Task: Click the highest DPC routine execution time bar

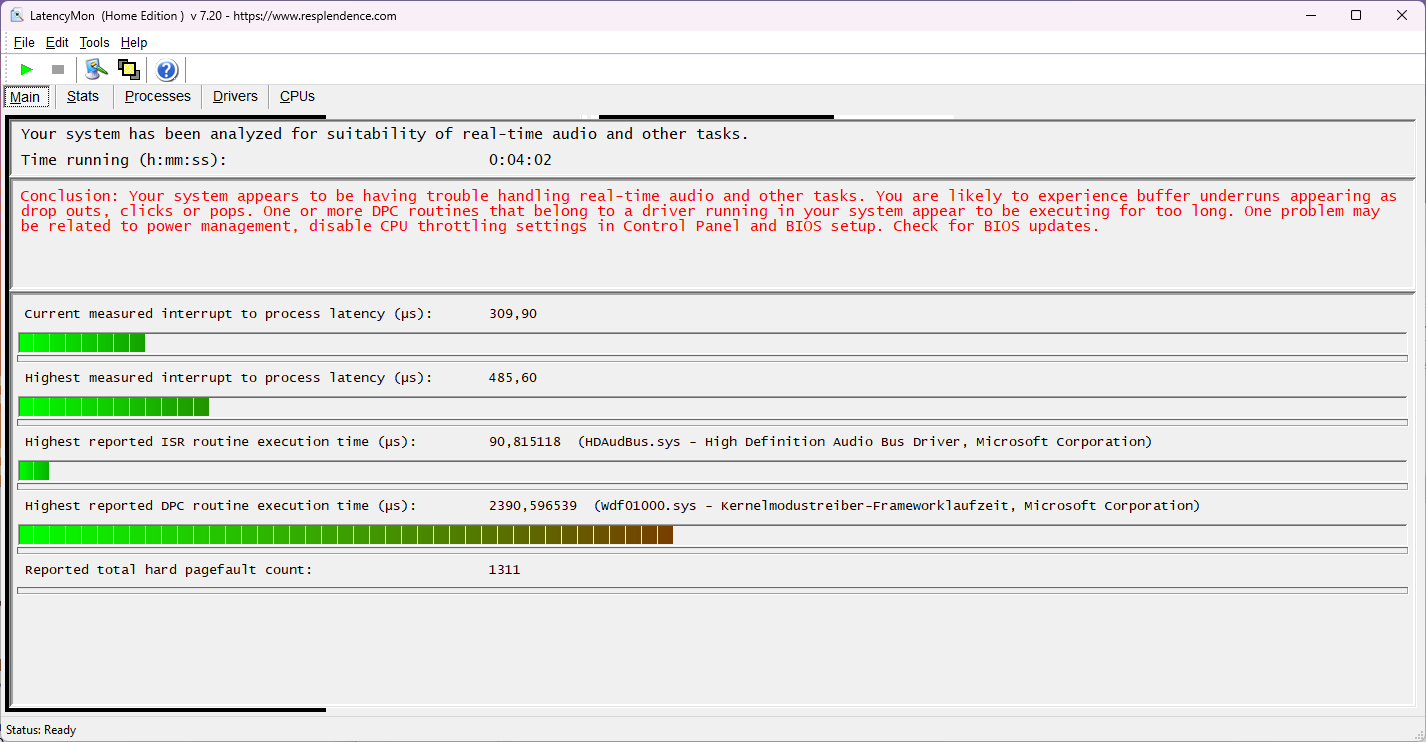Action: 345,535
